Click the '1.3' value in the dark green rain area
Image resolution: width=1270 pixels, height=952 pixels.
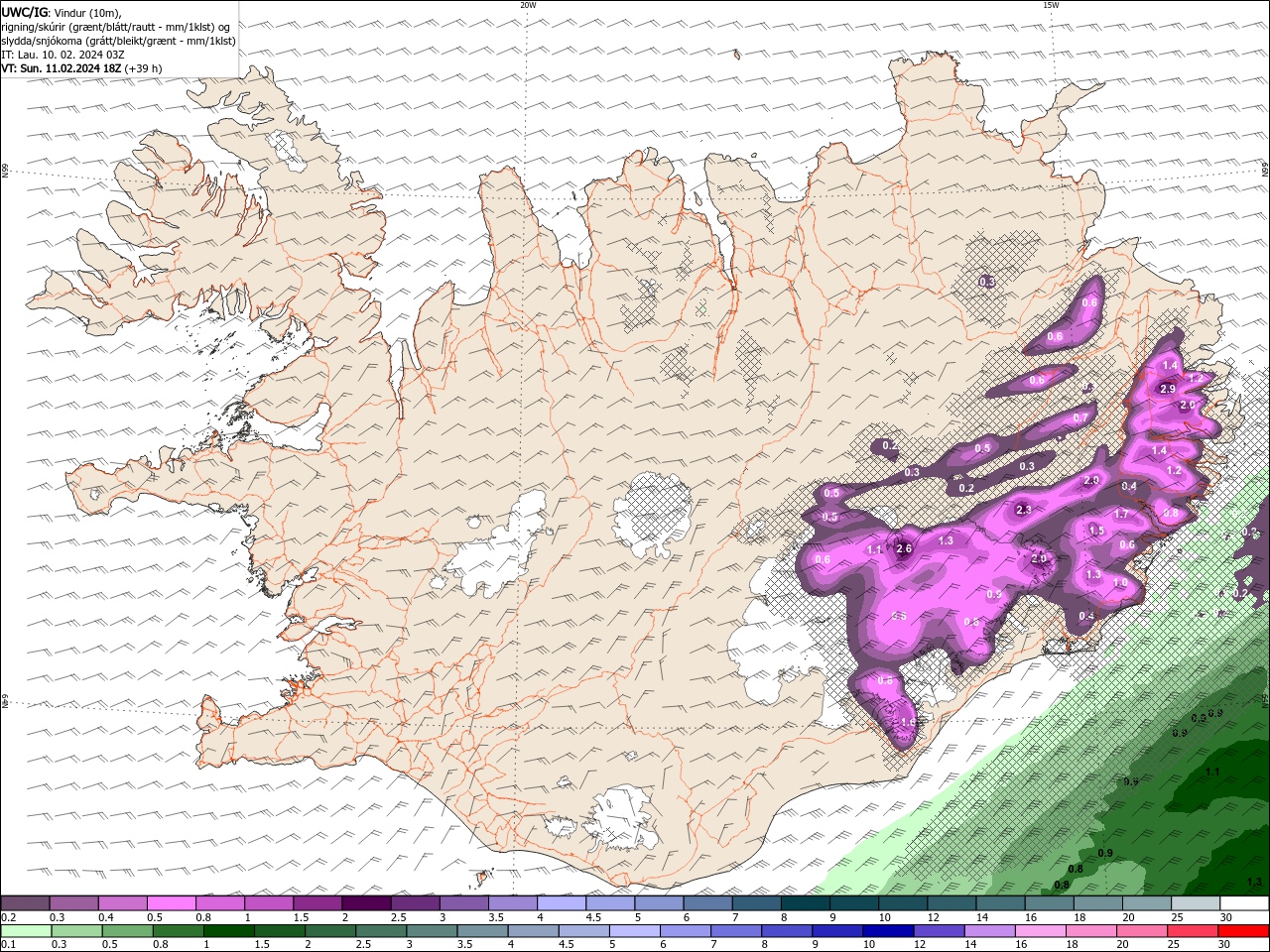point(1254,882)
